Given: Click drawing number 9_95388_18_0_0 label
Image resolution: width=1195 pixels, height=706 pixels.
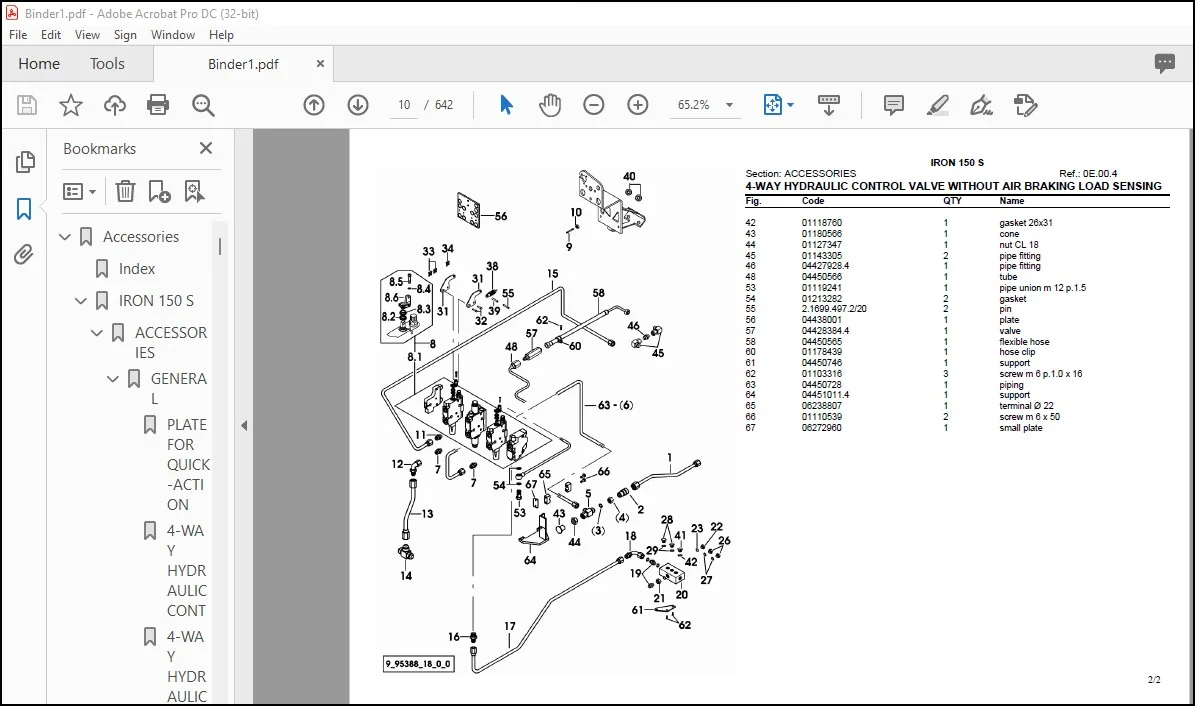Looking at the screenshot, I should [x=418, y=664].
